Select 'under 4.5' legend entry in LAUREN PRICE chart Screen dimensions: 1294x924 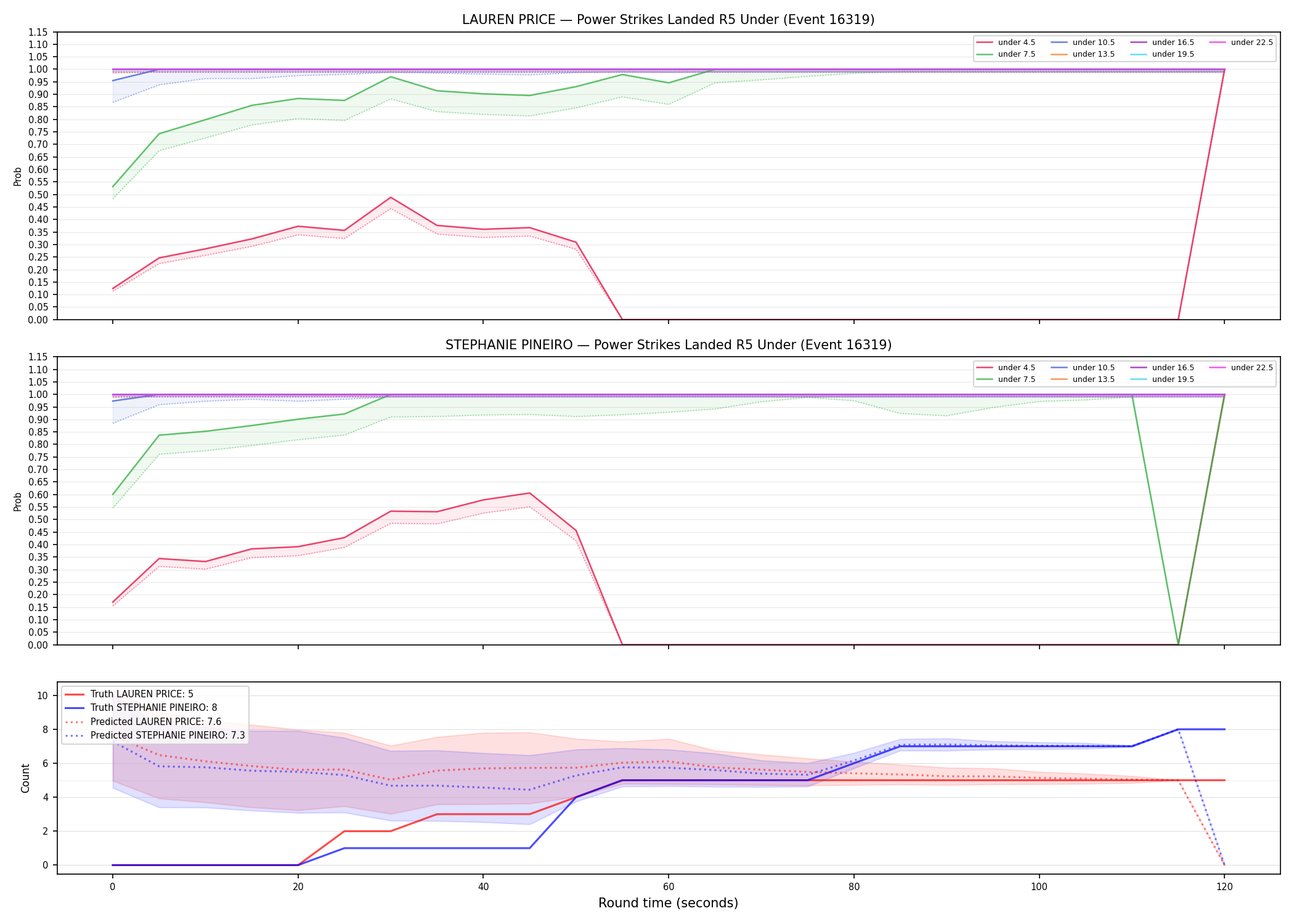click(1006, 43)
